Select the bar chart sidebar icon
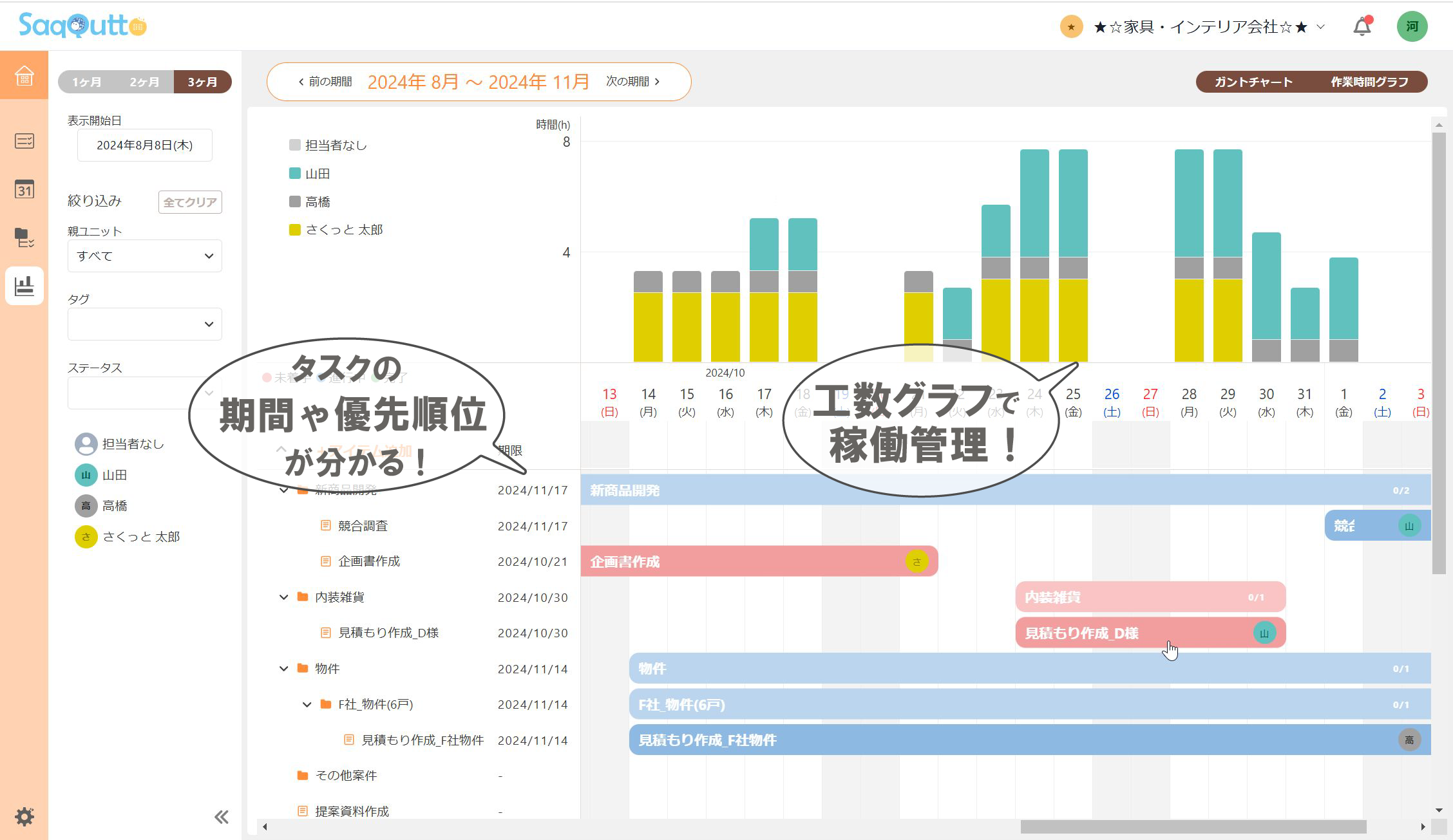This screenshot has height=840, width=1453. 24,286
